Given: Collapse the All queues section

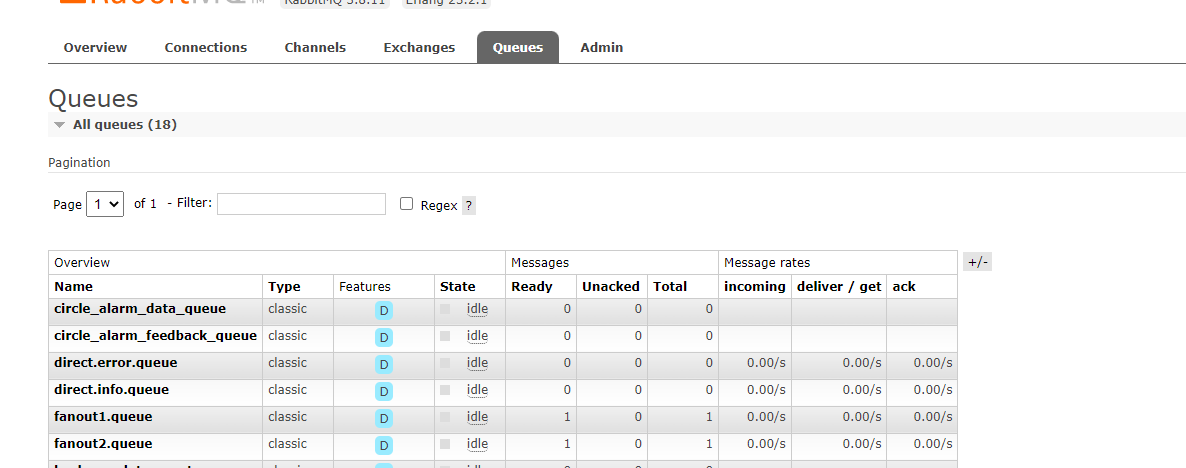Looking at the screenshot, I should click(60, 125).
